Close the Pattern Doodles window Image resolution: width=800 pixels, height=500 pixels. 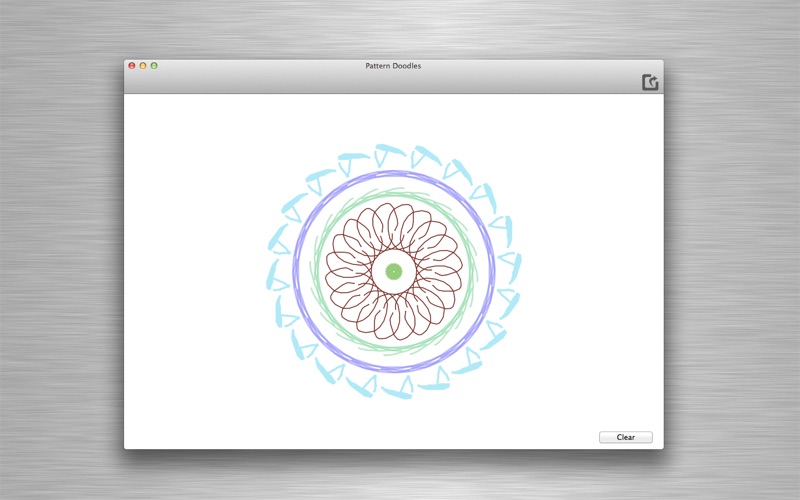pyautogui.click(x=132, y=65)
